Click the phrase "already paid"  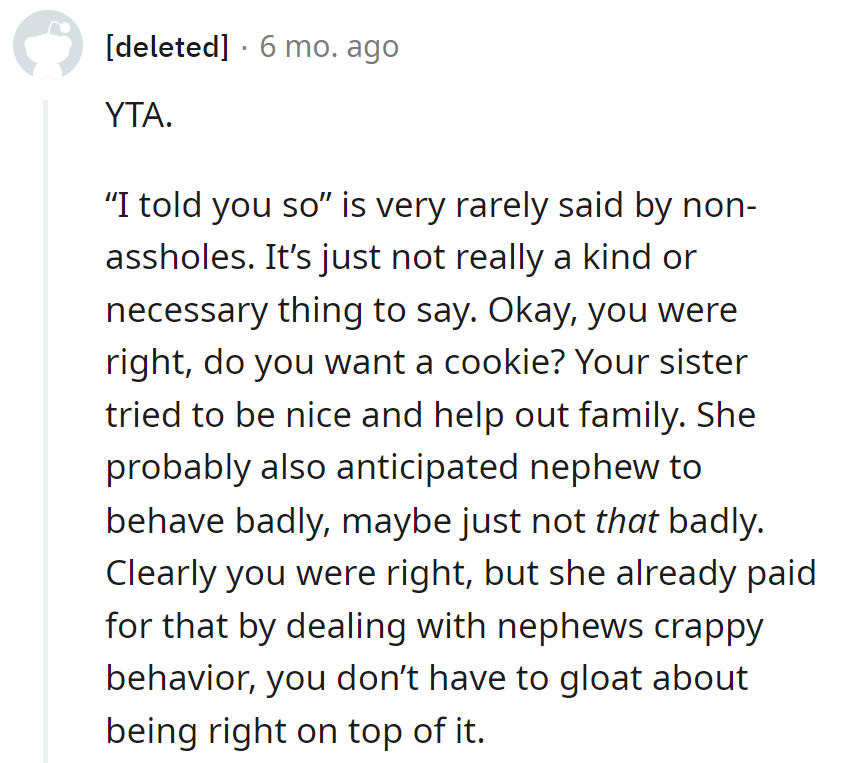pyautogui.click(x=717, y=574)
